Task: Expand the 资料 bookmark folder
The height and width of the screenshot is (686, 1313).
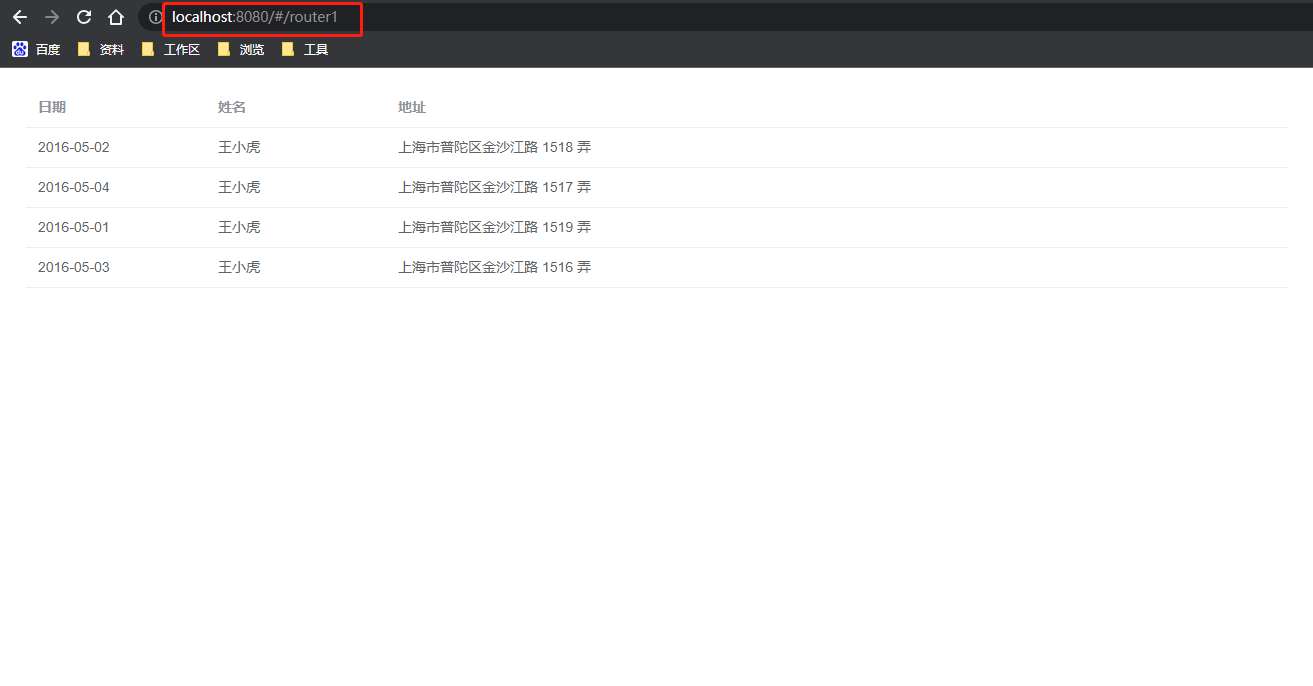Action: point(101,49)
